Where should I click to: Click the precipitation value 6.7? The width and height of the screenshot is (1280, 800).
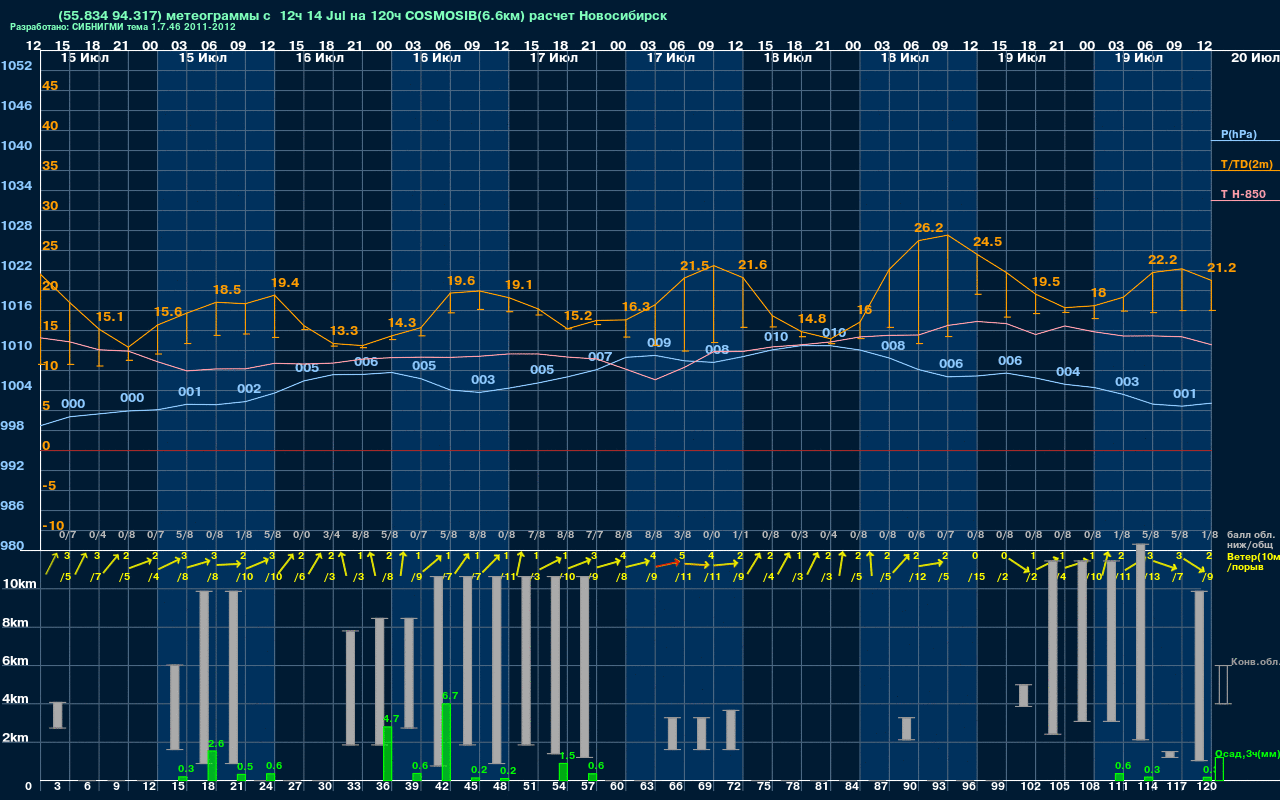point(449,696)
